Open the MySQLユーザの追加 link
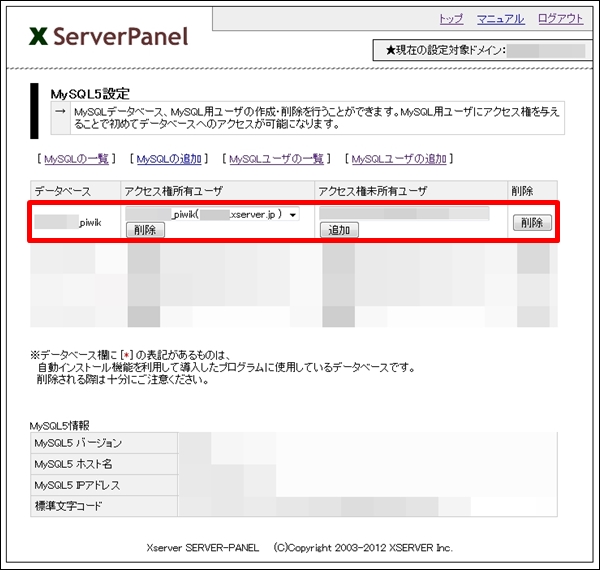Screen dimensions: 600x570 pos(399,159)
